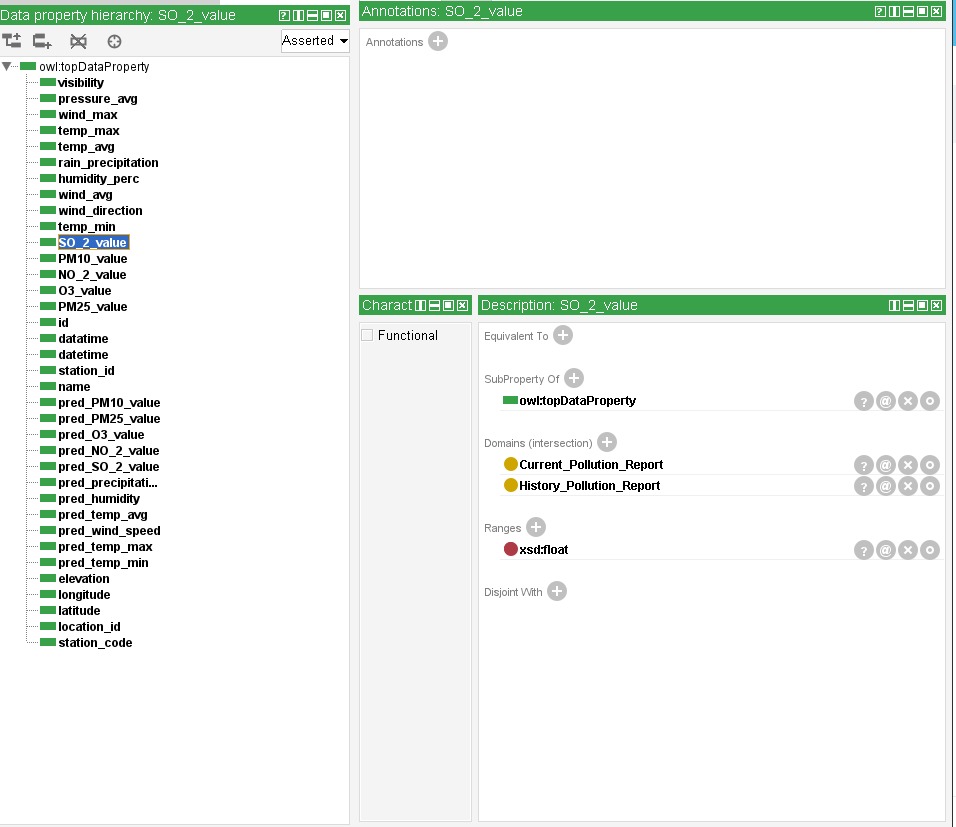
Task: Open History_Pollution_Report class link
Action: (589, 485)
